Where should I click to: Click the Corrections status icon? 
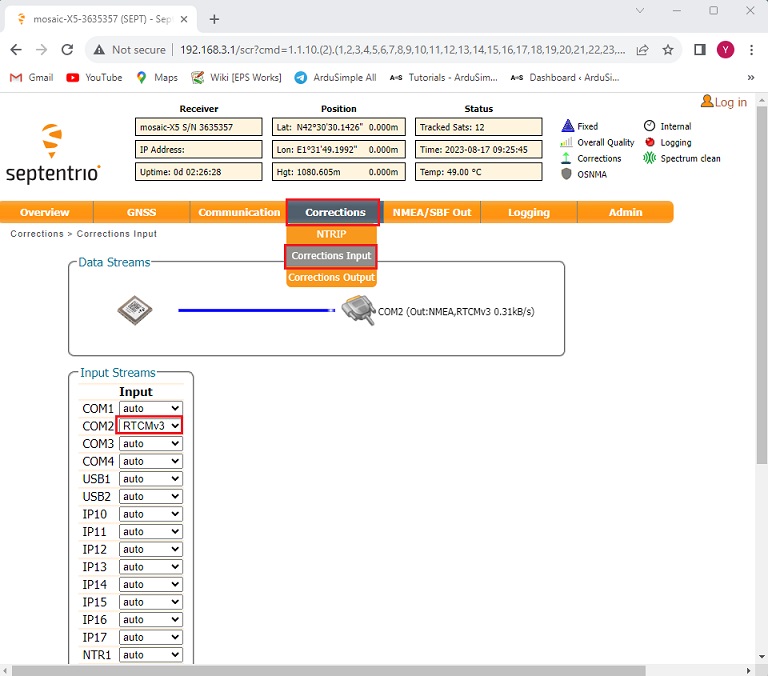coord(567,158)
